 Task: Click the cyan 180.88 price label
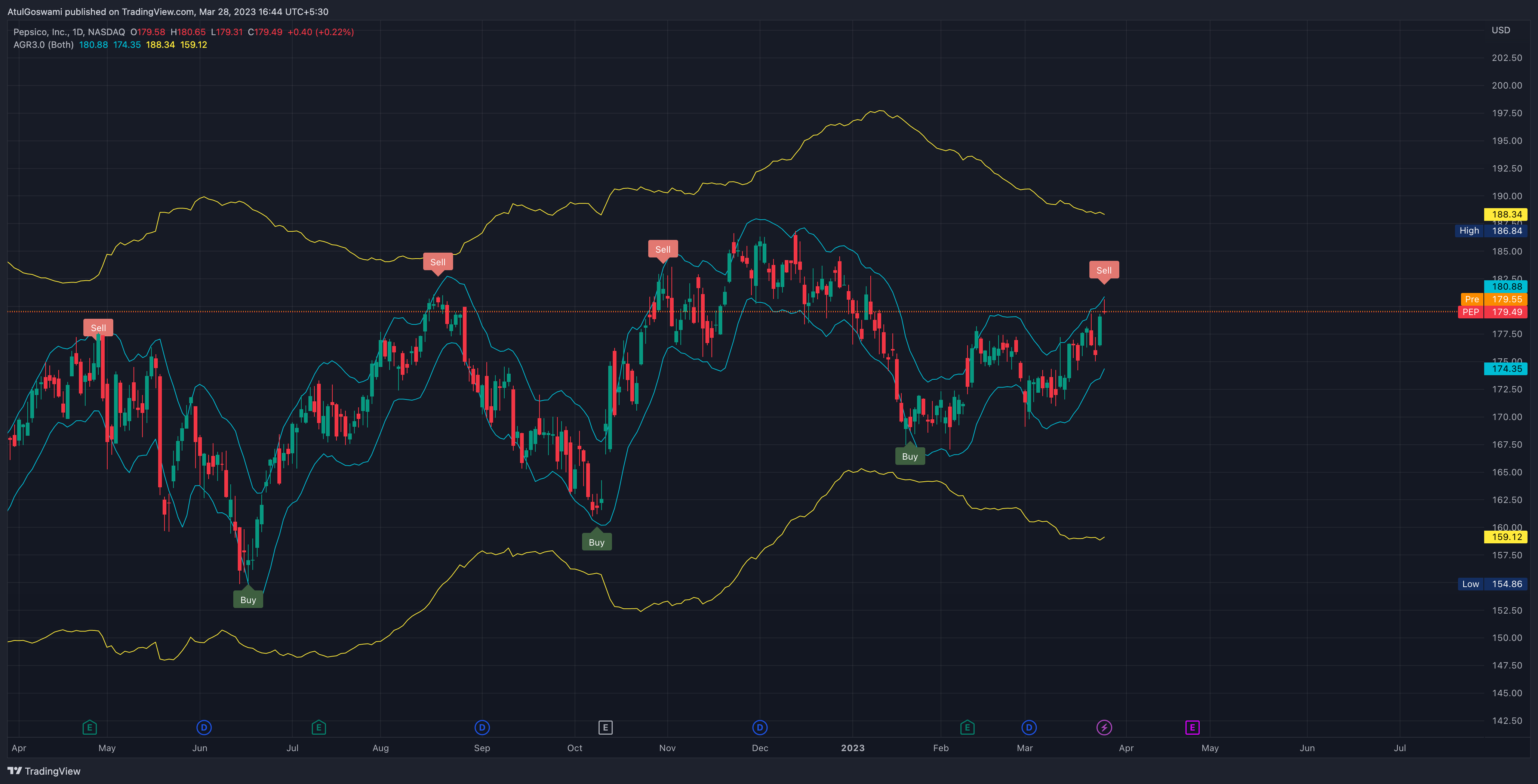[1506, 286]
